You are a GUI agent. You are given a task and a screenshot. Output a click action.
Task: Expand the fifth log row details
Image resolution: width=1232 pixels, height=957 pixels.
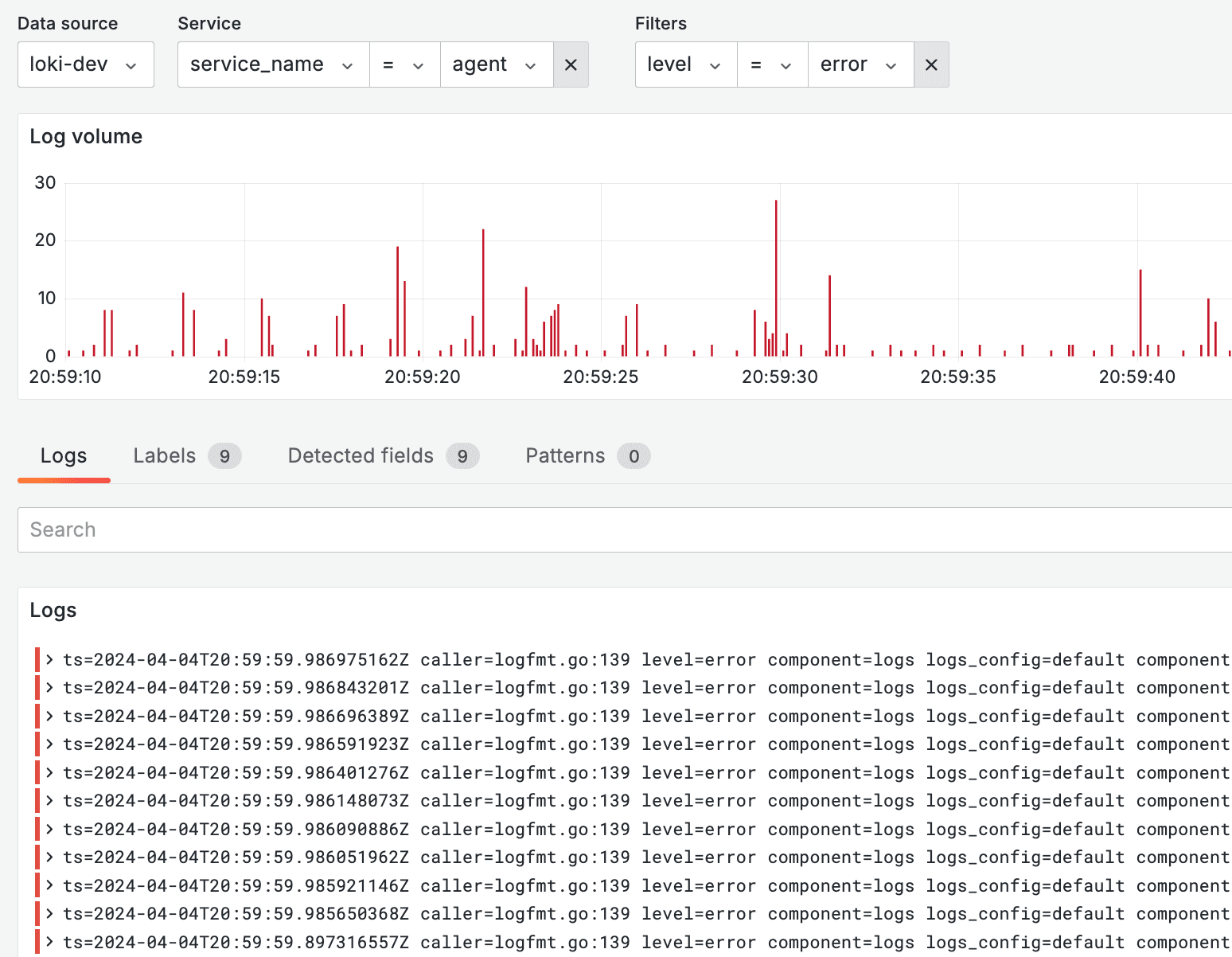pyautogui.click(x=49, y=772)
